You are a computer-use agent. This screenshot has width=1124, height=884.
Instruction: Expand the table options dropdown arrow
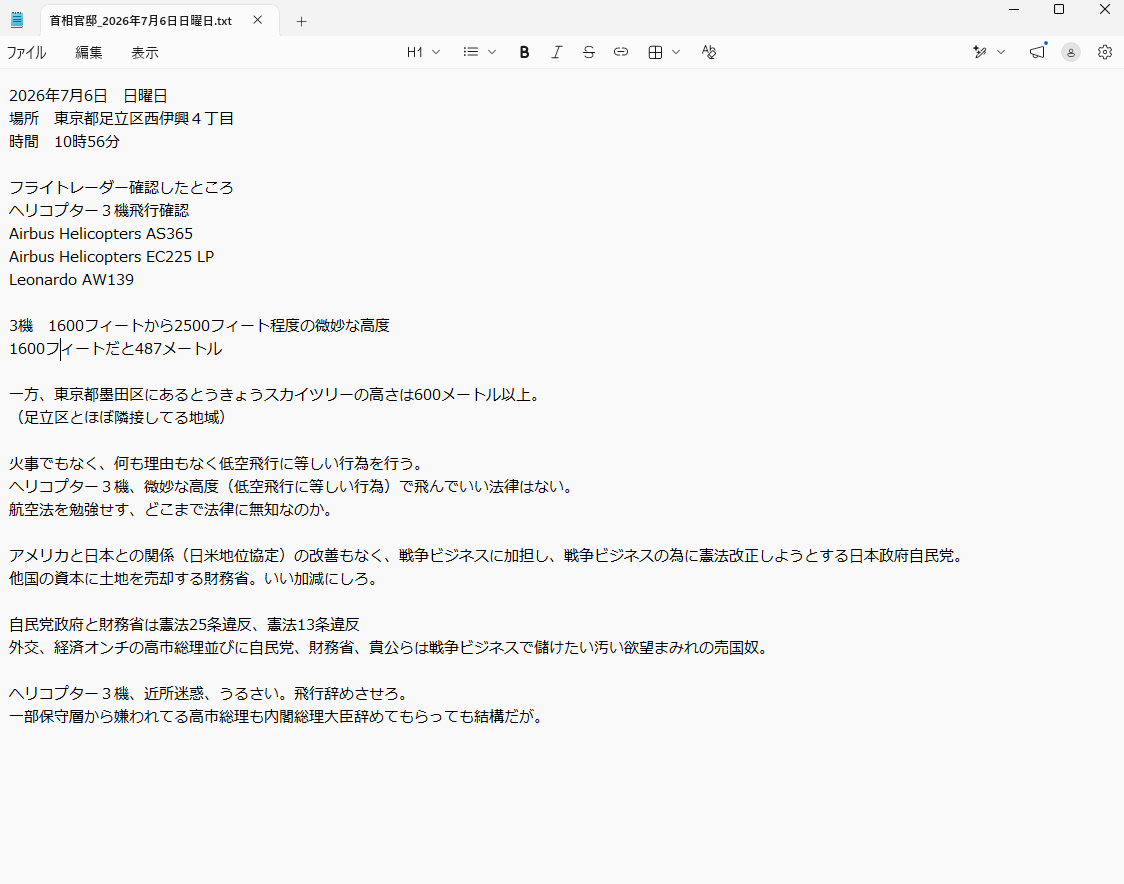point(676,52)
